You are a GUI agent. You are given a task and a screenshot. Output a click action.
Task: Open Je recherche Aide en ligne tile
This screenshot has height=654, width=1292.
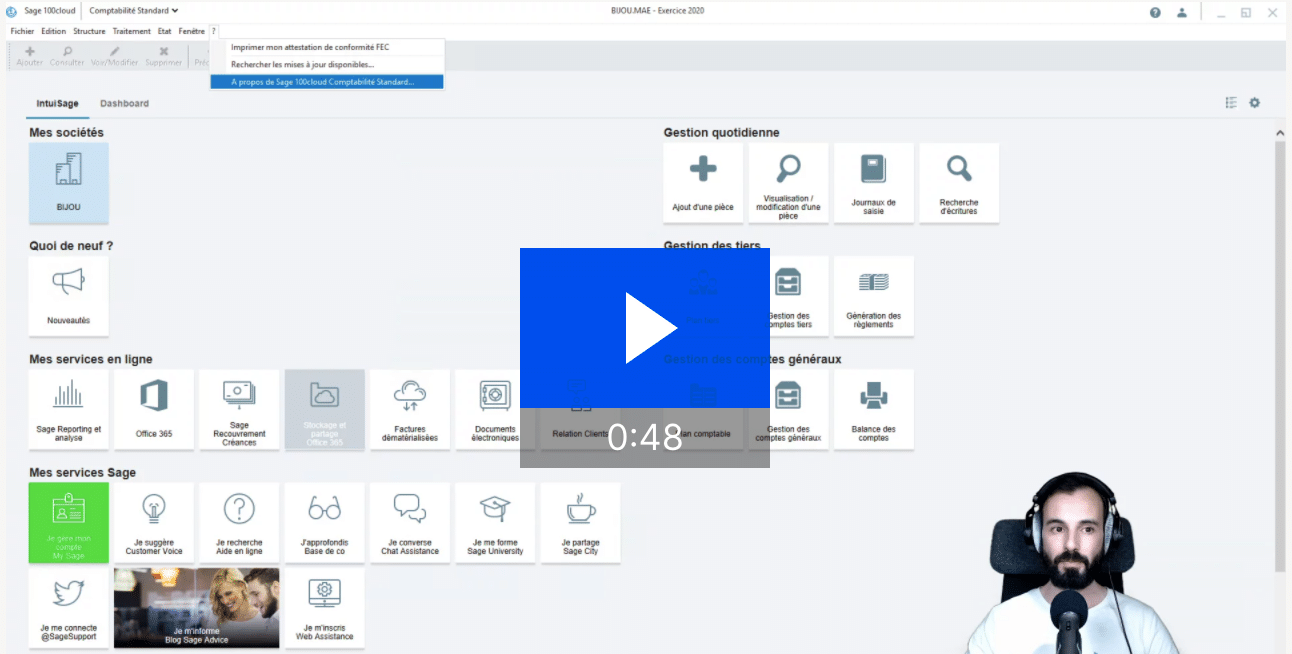coord(239,523)
